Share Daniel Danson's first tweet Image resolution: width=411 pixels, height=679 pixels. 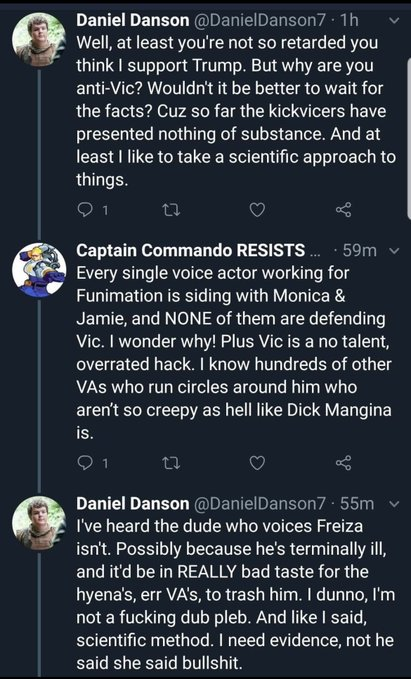[x=344, y=210]
